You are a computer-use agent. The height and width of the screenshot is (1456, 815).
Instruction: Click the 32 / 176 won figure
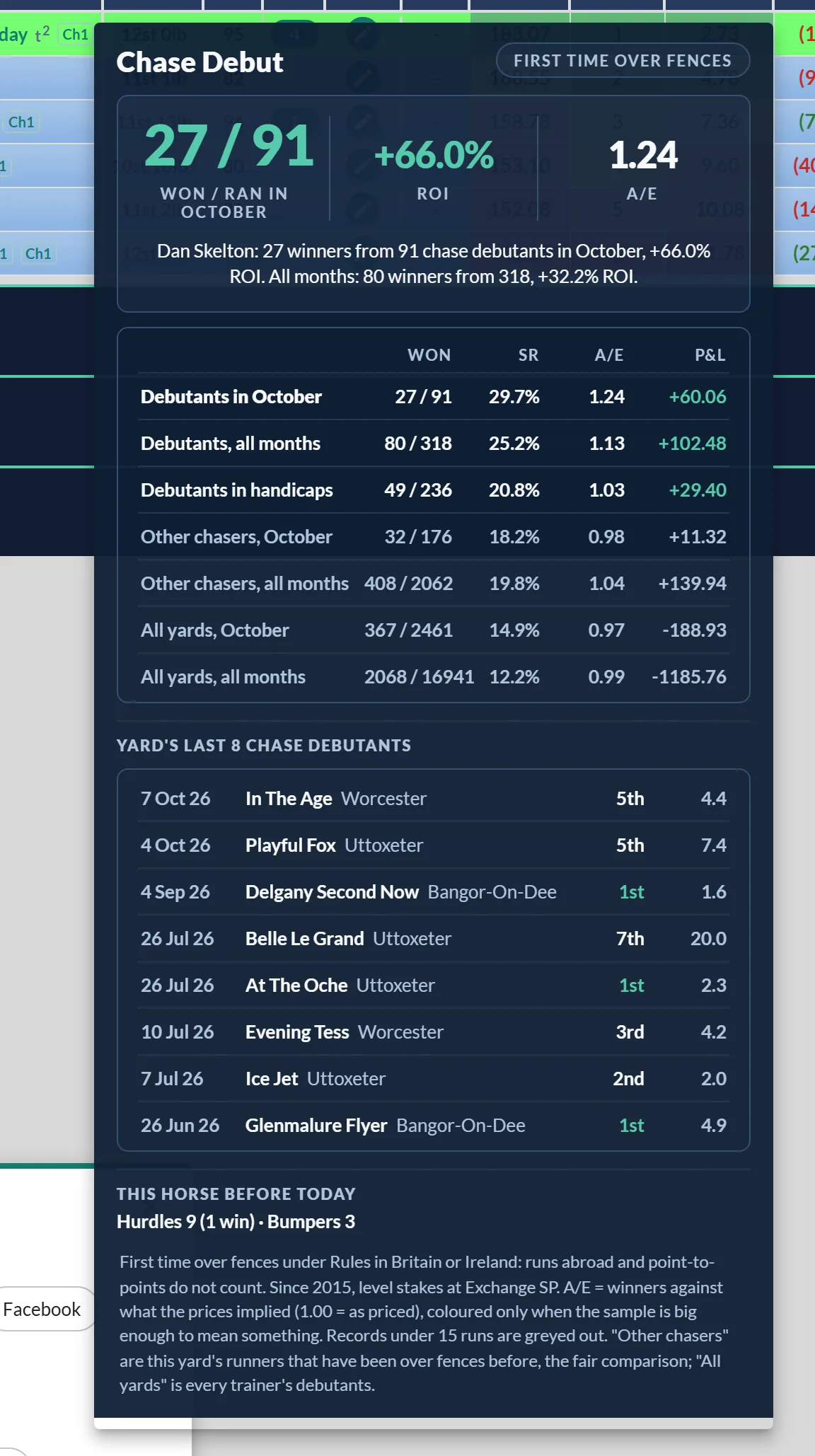[418, 537]
